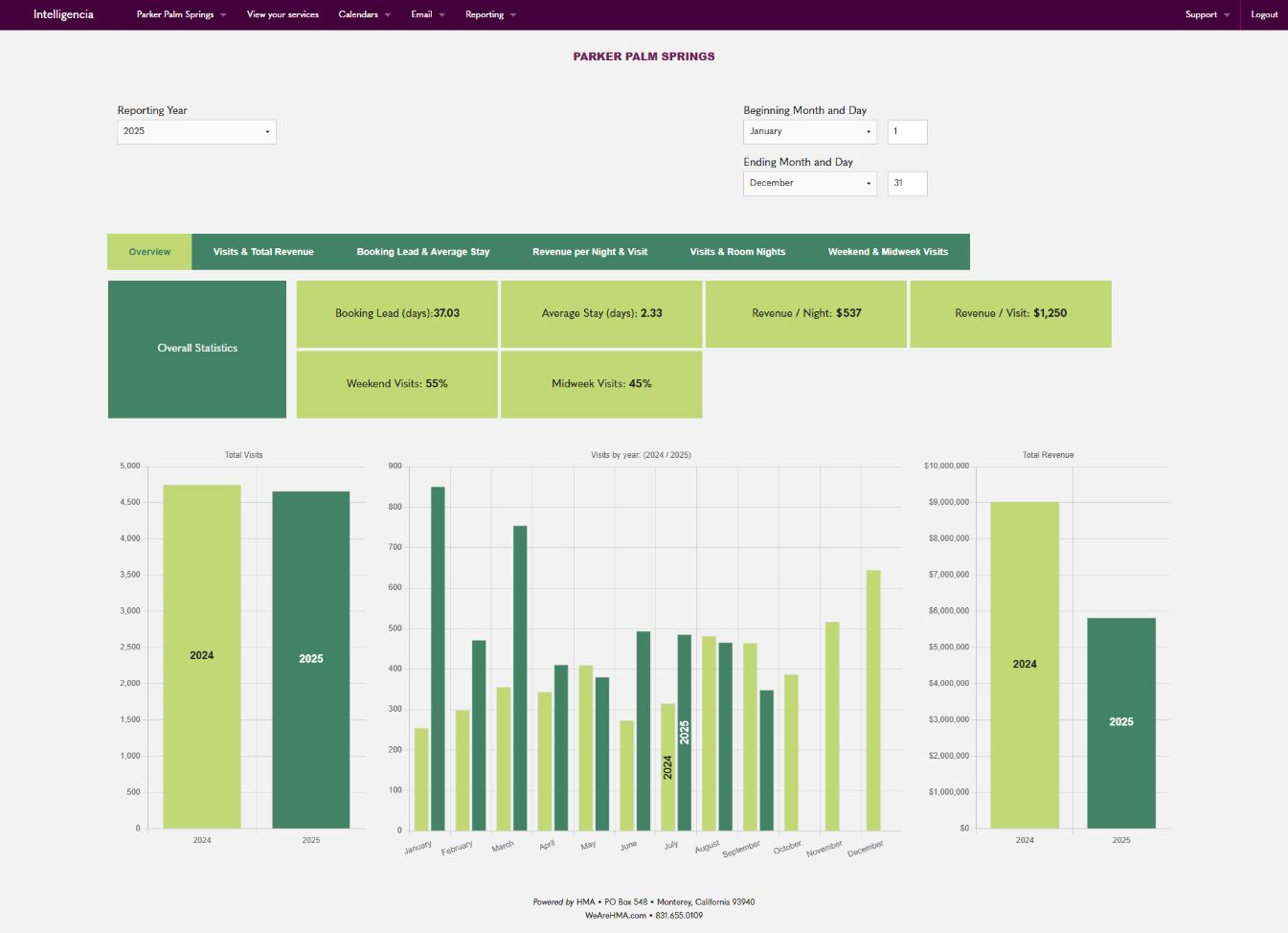Image resolution: width=1288 pixels, height=933 pixels.
Task: Select the Beginning Month dropdown
Action: [810, 131]
